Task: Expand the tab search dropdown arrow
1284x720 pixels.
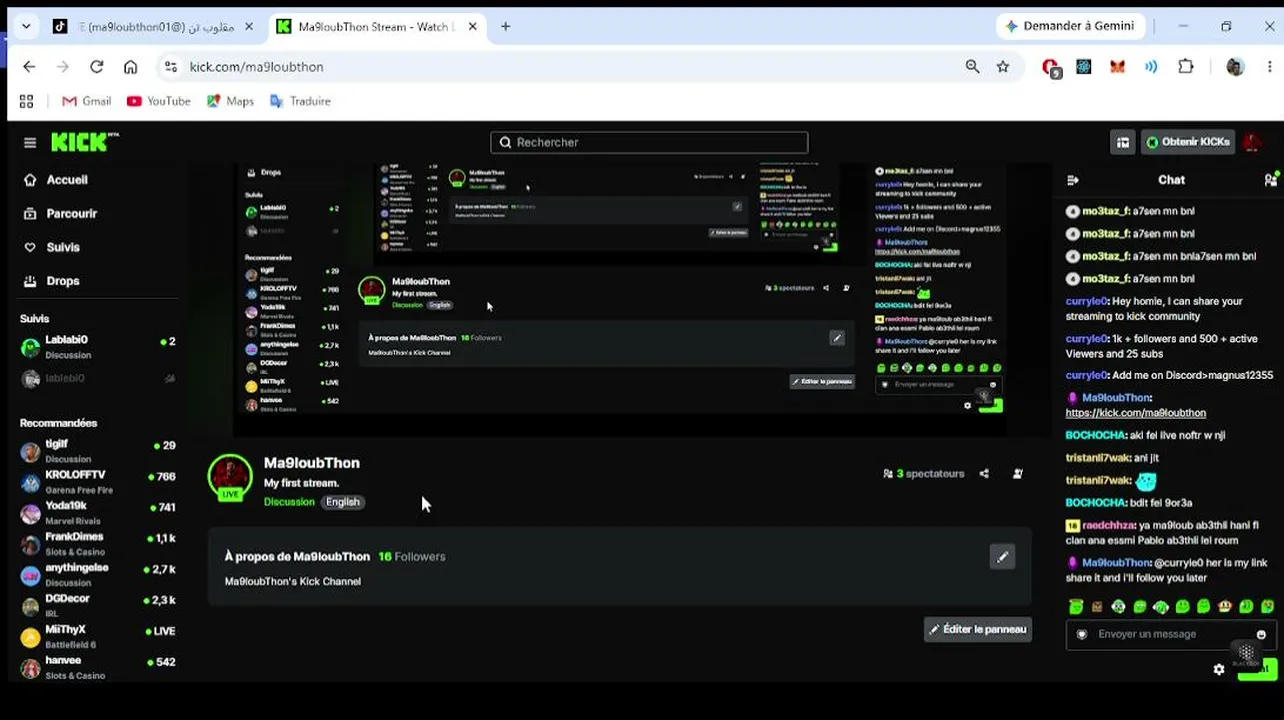Action: coord(26,27)
